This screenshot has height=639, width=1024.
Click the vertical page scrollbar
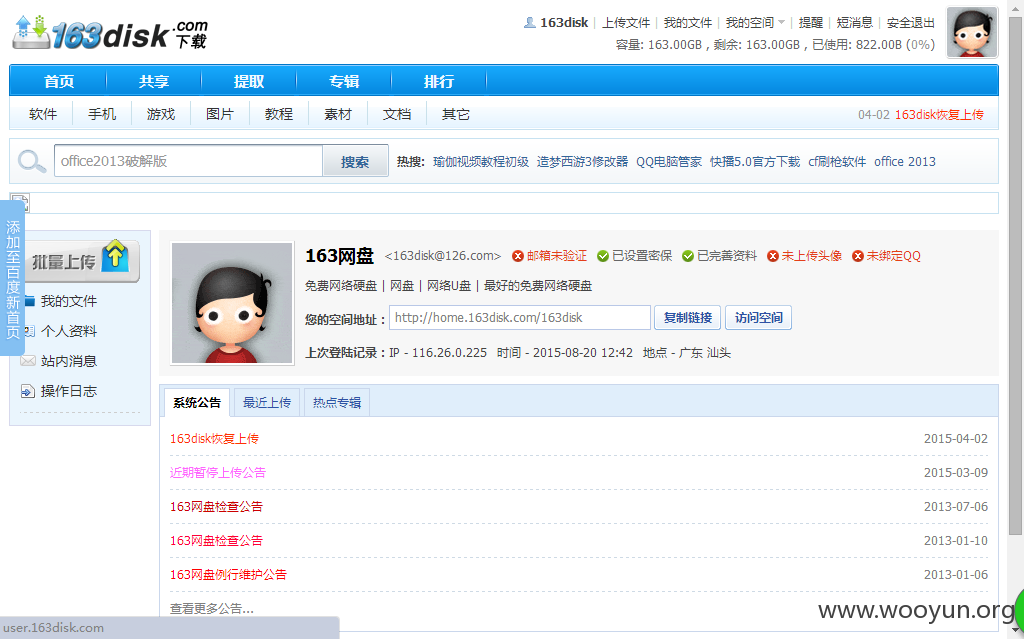[1016, 274]
